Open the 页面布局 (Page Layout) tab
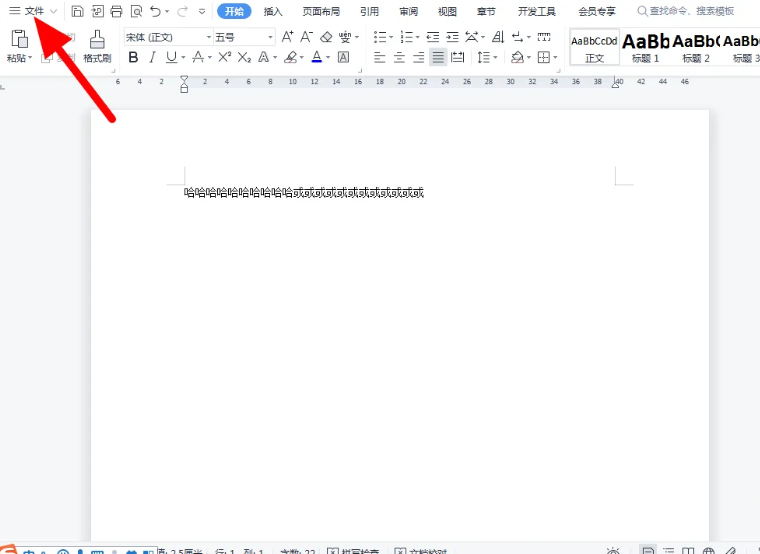760x554 pixels. [x=321, y=11]
